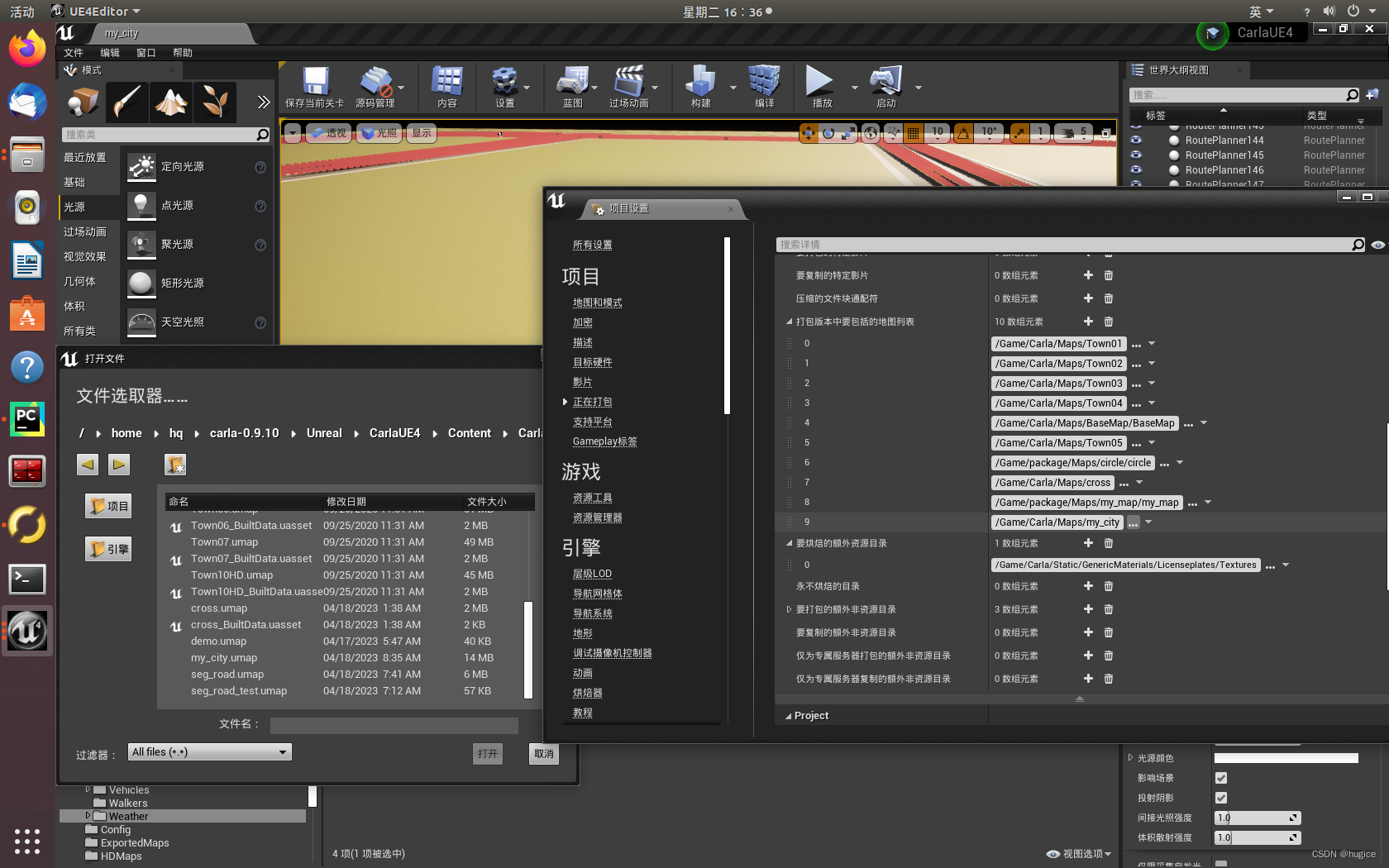The width and height of the screenshot is (1389, 868).
Task: Click the Launch toolbar icon
Action: point(885,83)
